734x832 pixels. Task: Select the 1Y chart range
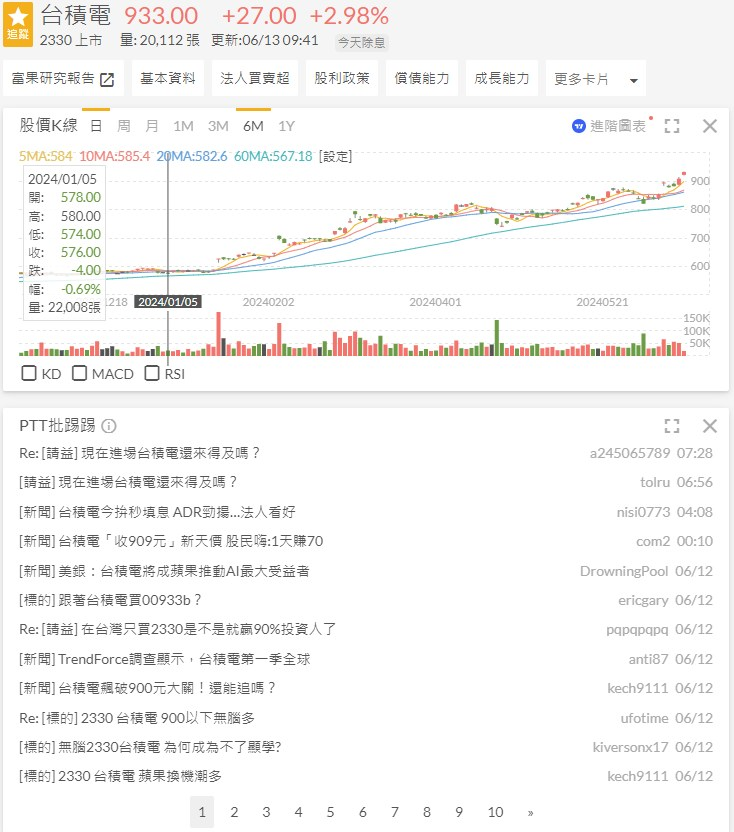[x=287, y=126]
